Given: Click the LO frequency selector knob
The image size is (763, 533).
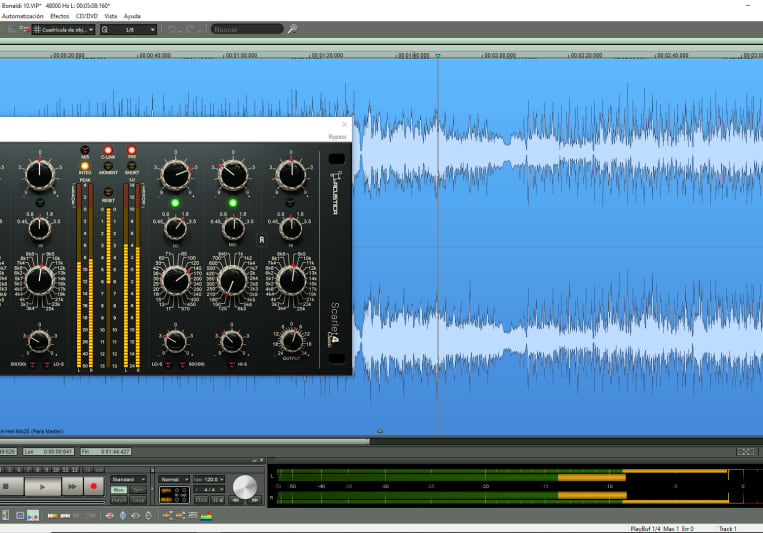Looking at the screenshot, I should [x=176, y=280].
